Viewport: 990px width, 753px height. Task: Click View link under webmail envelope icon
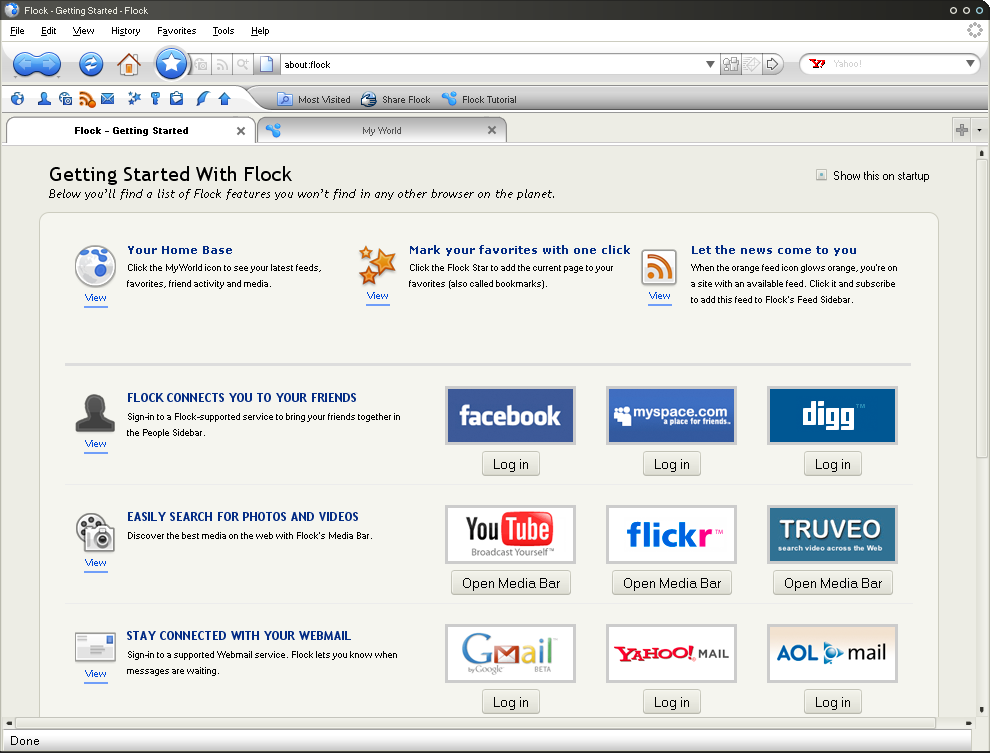click(95, 673)
